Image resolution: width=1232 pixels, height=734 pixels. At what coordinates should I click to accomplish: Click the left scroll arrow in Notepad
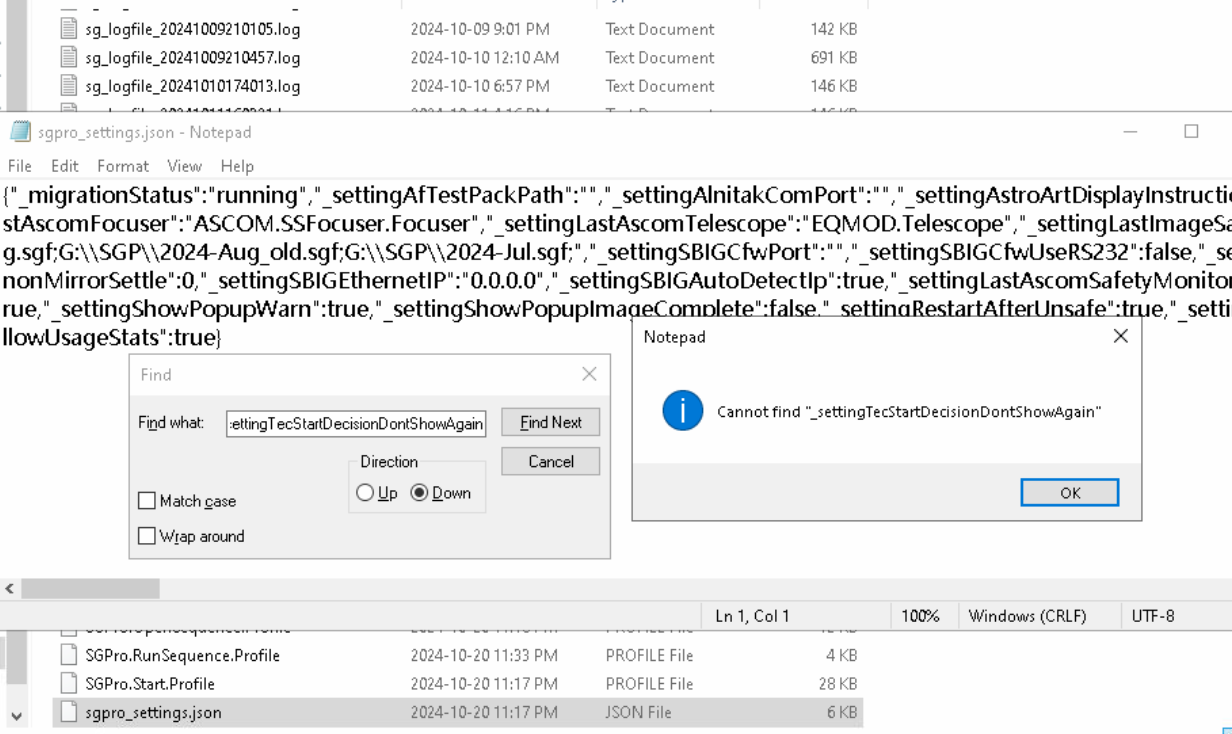pos(10,589)
